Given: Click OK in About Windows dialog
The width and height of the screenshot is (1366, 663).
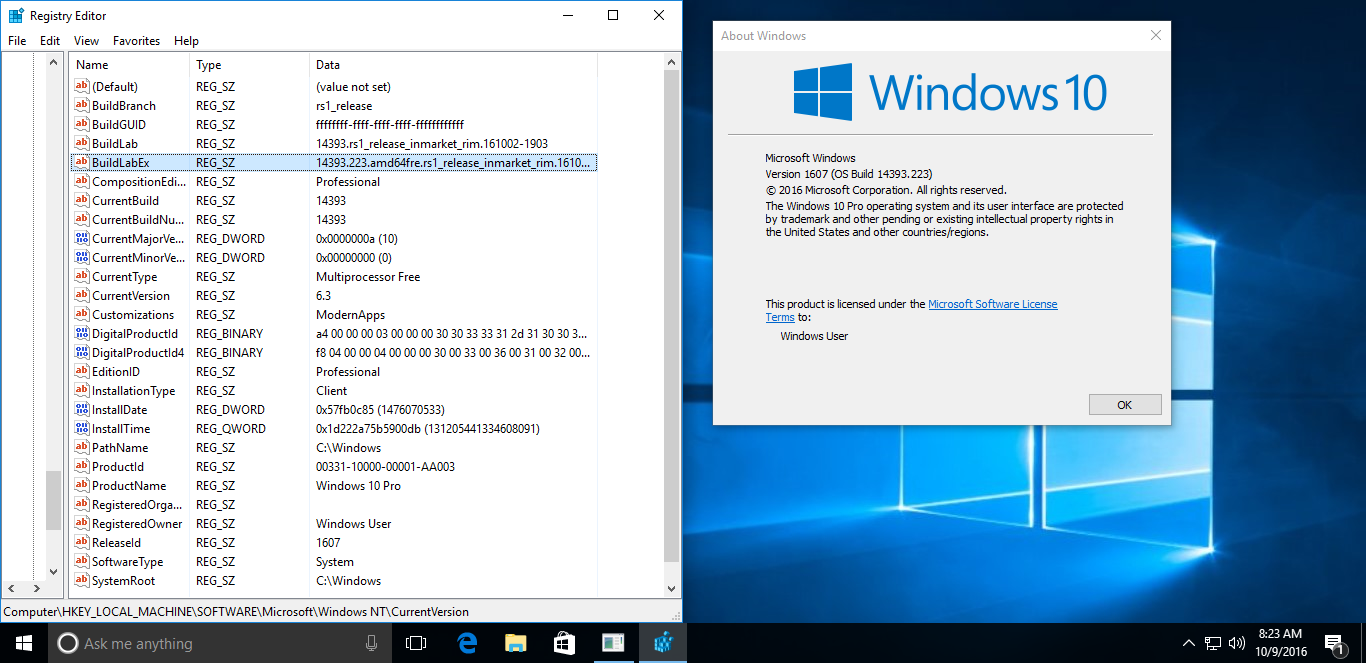Looking at the screenshot, I should click(1125, 405).
